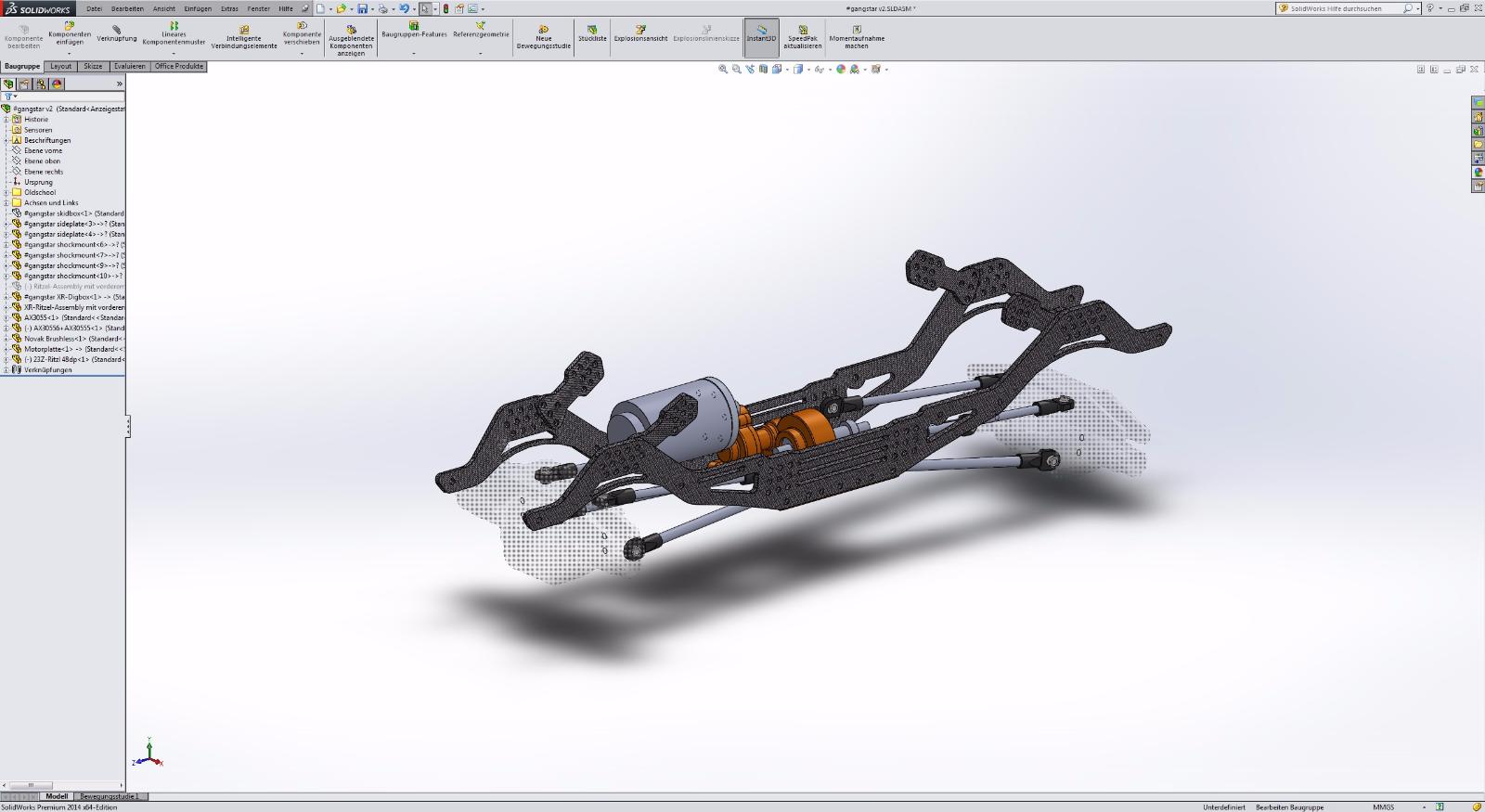Click the Save icon
Image resolution: width=1485 pixels, height=812 pixels.
362,8
